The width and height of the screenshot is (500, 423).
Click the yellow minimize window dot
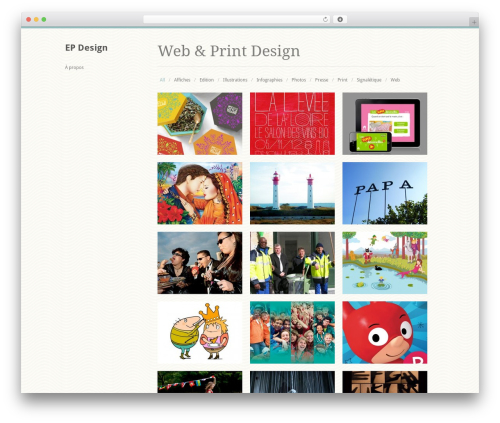pyautogui.click(x=36, y=19)
